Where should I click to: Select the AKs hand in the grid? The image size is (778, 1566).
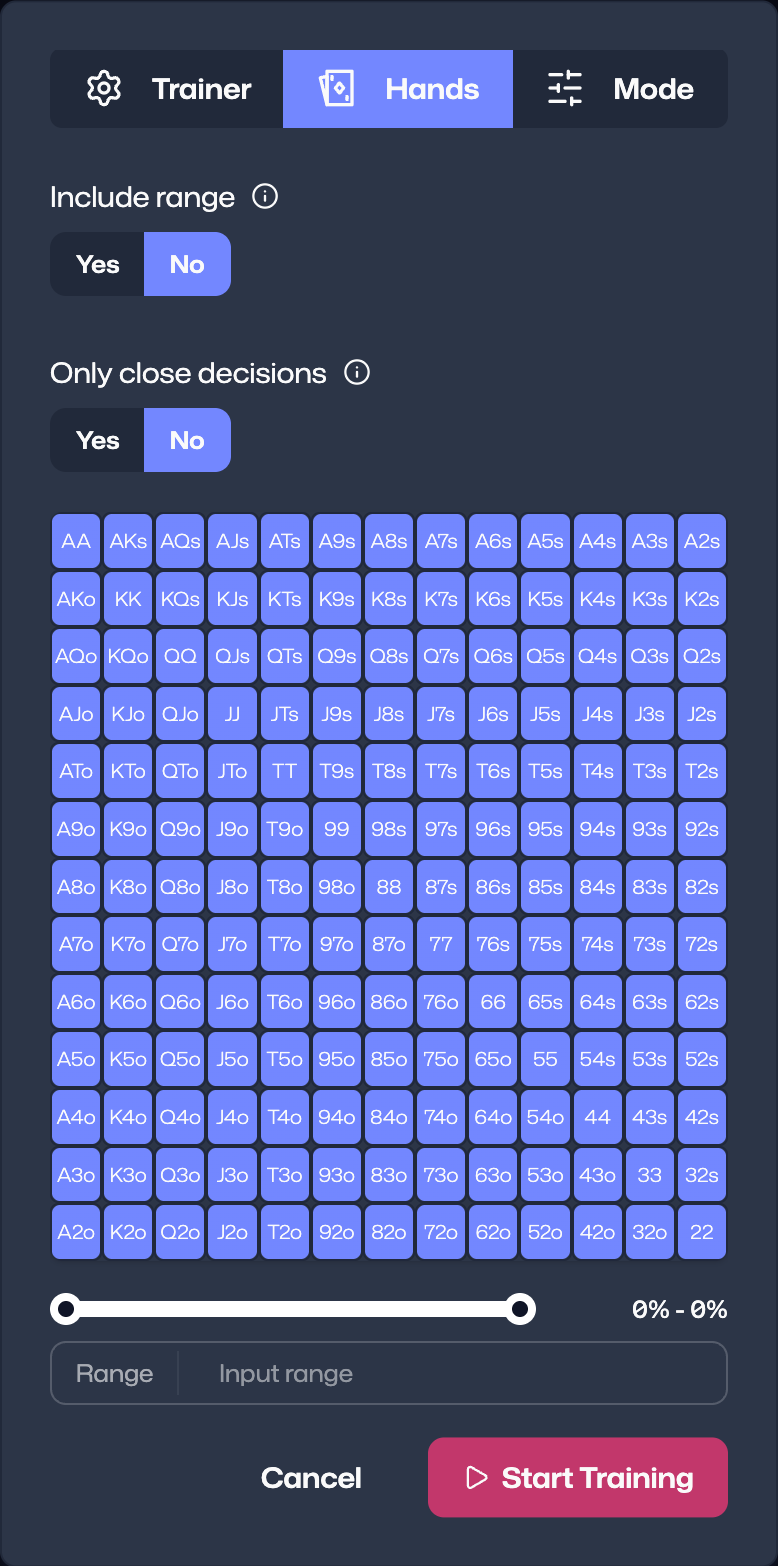pyautogui.click(x=128, y=541)
